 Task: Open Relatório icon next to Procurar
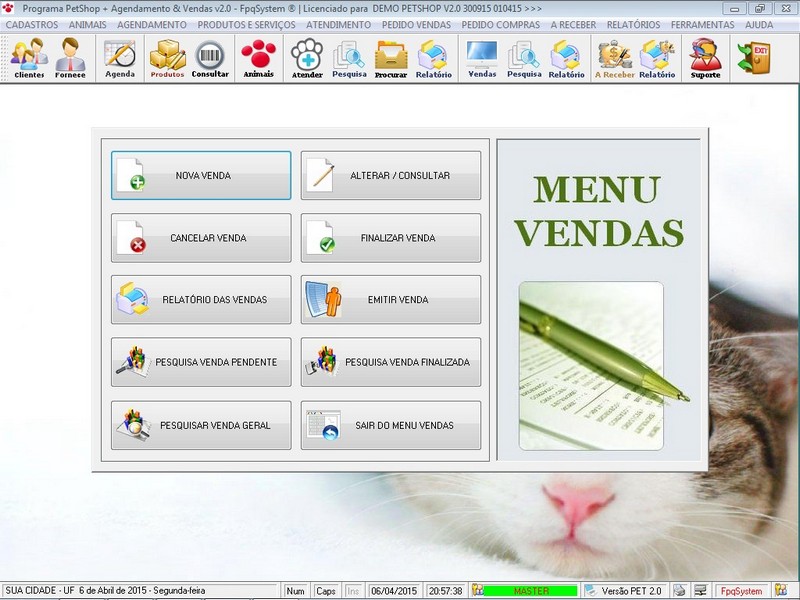point(434,59)
